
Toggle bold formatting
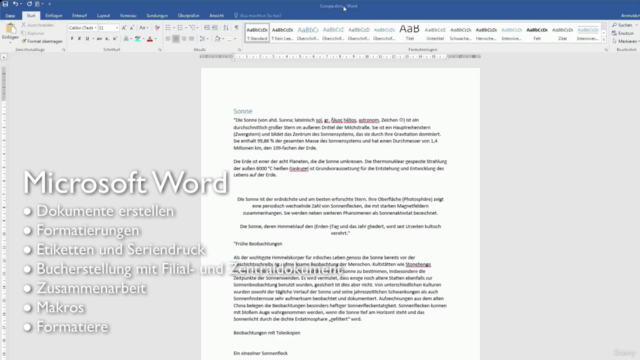(x=72, y=39)
